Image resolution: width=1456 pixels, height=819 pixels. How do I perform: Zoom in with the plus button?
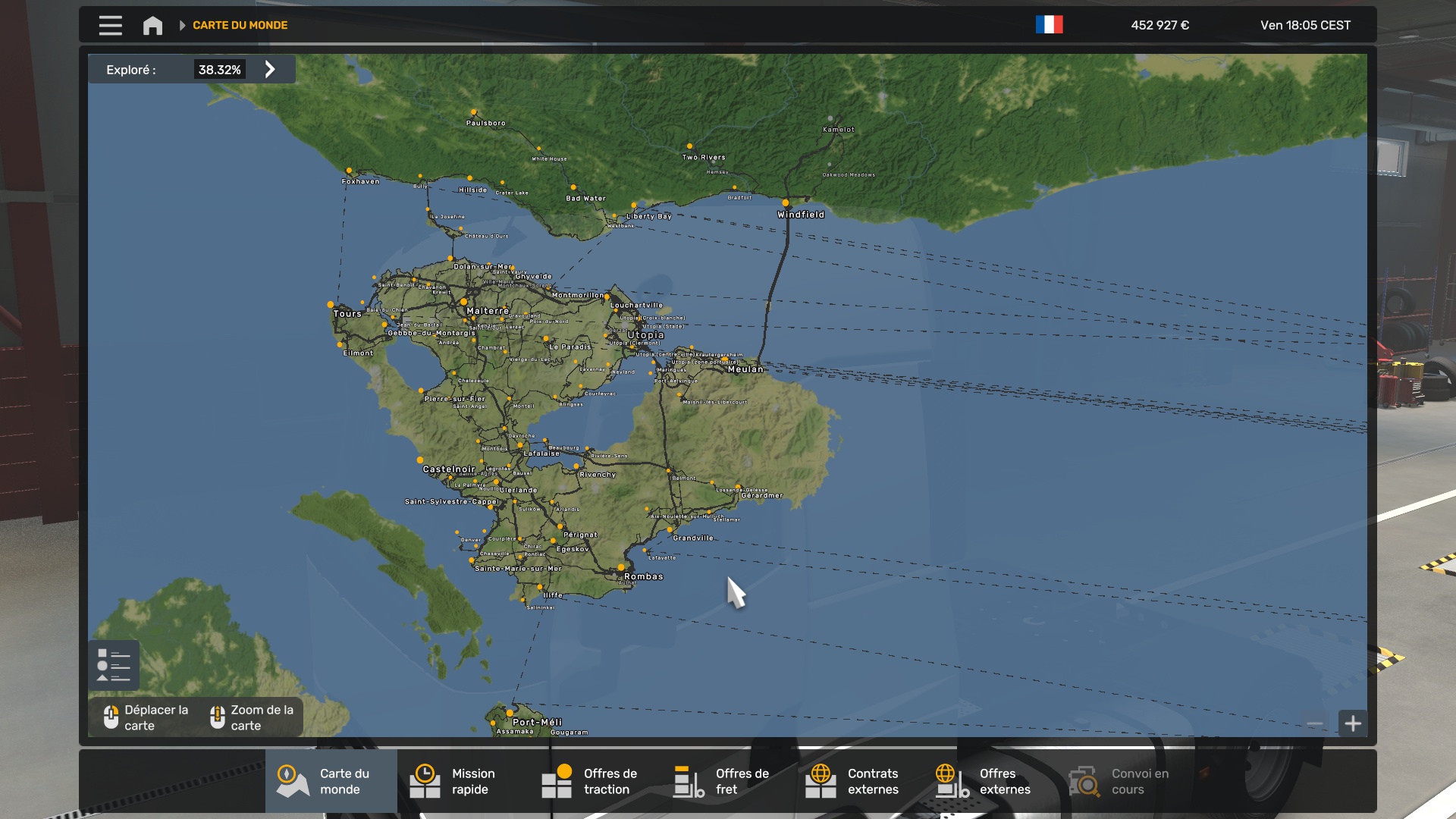pyautogui.click(x=1353, y=723)
